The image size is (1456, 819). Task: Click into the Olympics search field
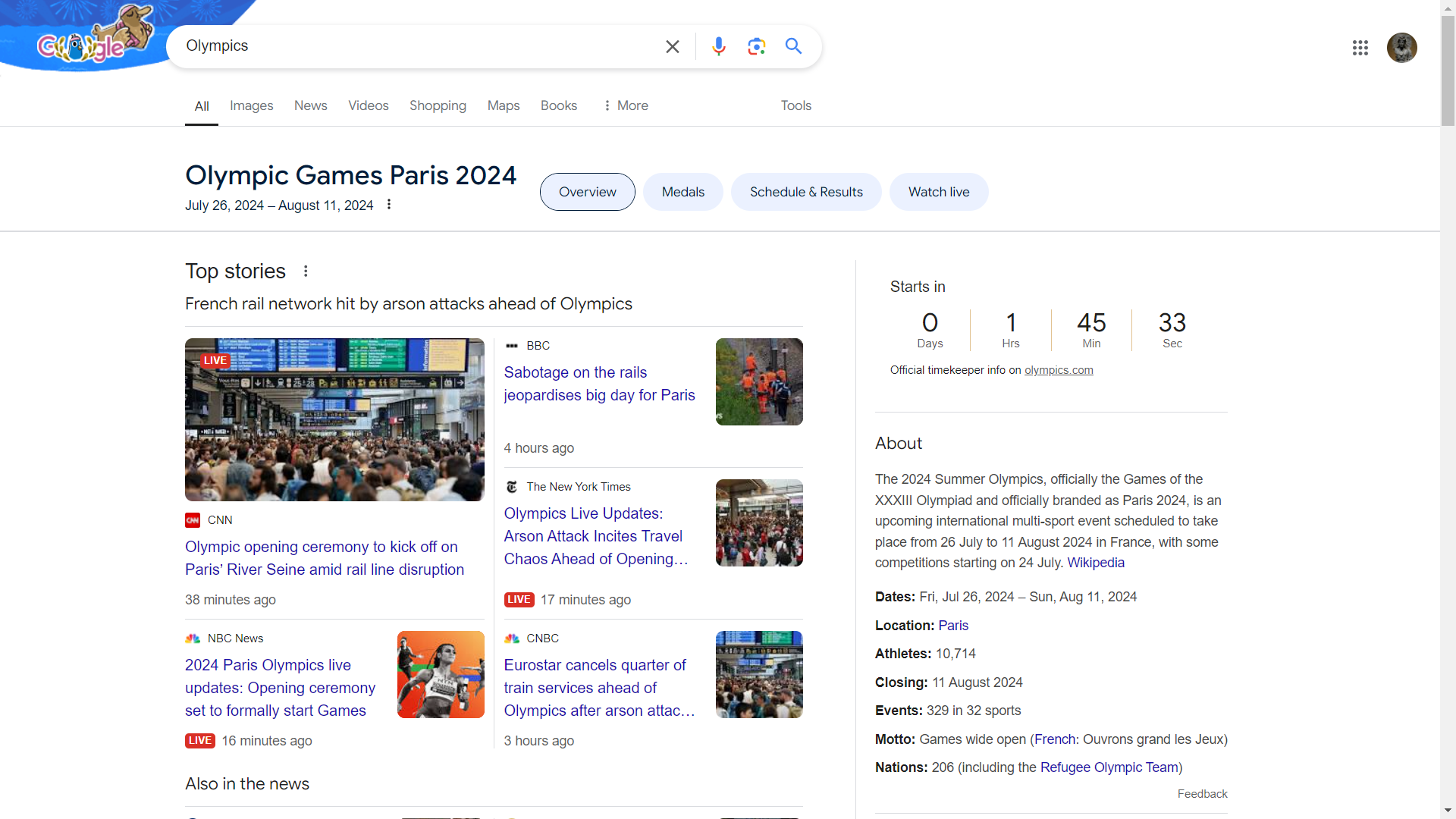(x=417, y=46)
